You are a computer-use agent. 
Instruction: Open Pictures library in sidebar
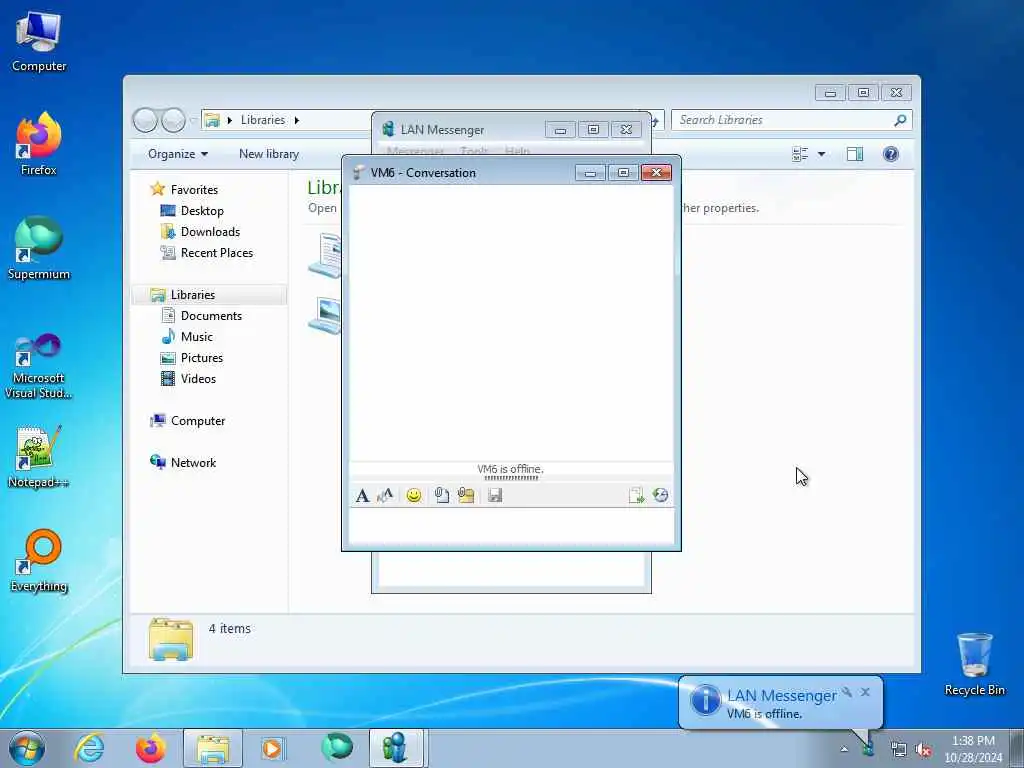tap(201, 358)
